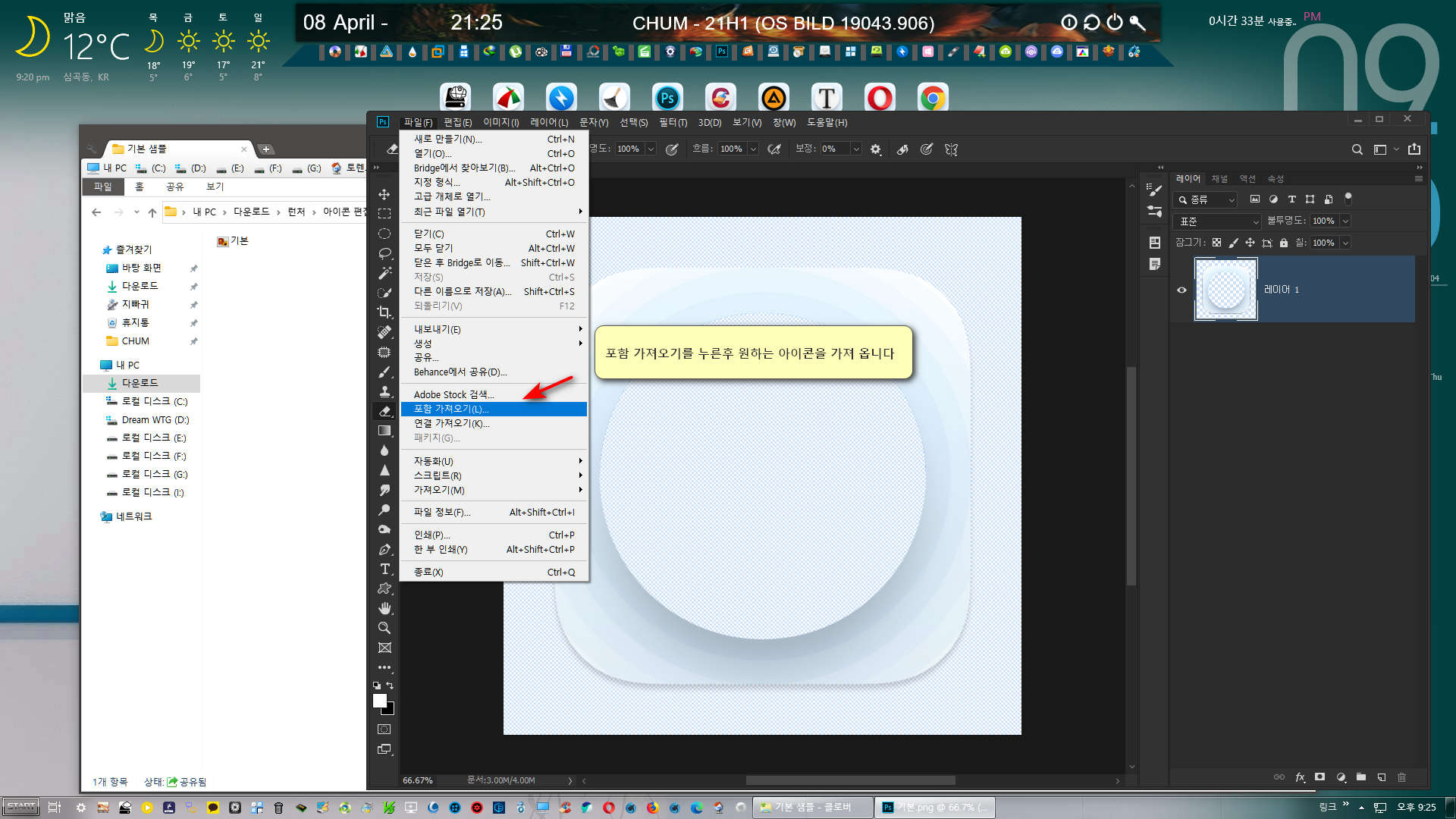This screenshot has height=819, width=1456.
Task: Open the 필터(T) menu
Action: click(x=673, y=122)
